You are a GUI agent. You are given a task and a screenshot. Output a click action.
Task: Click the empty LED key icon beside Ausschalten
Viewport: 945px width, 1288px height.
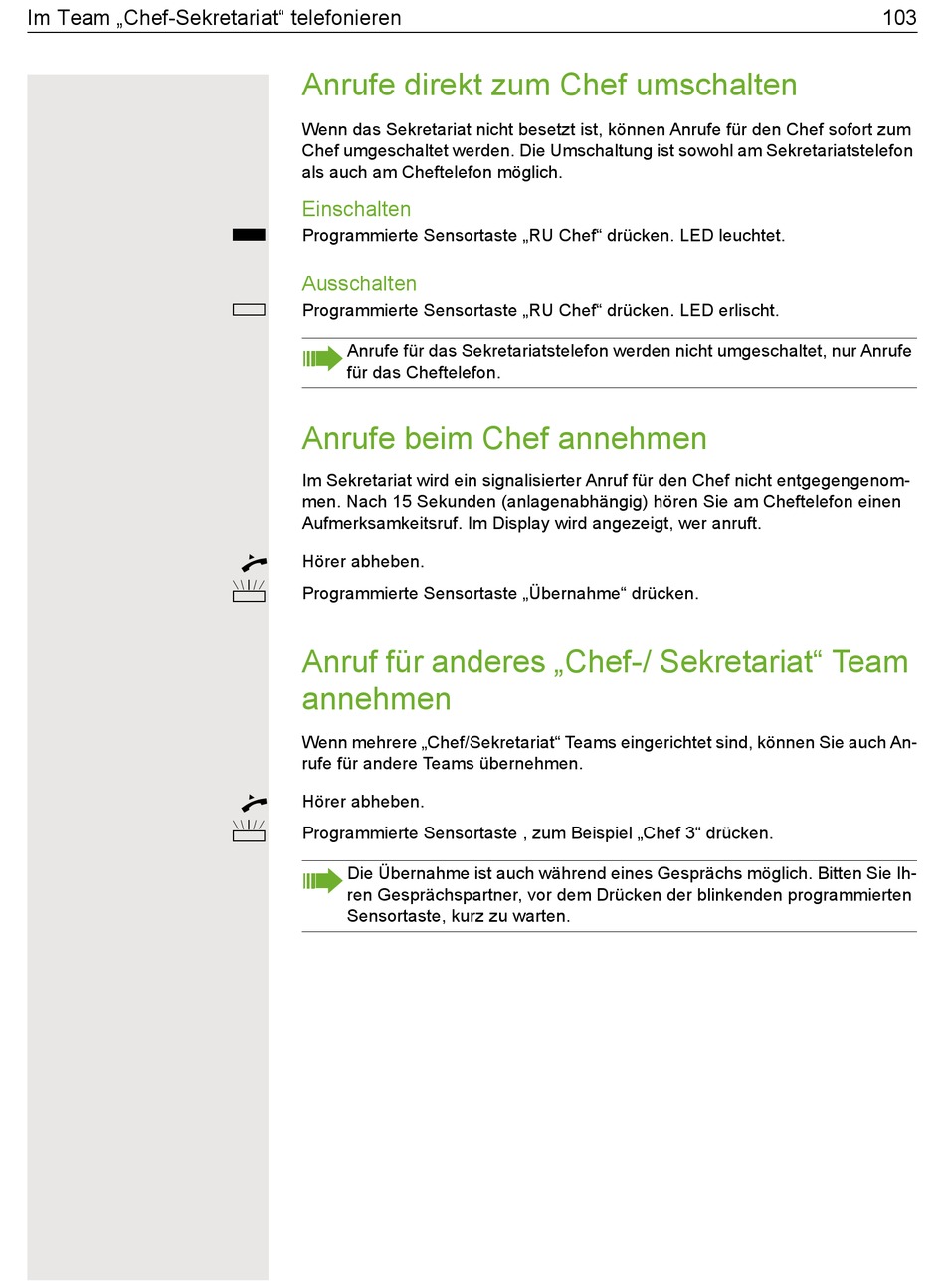coord(249,310)
